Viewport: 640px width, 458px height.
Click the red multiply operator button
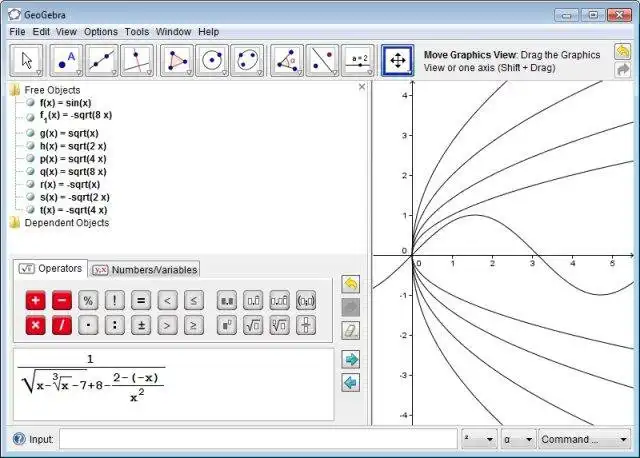click(x=36, y=325)
